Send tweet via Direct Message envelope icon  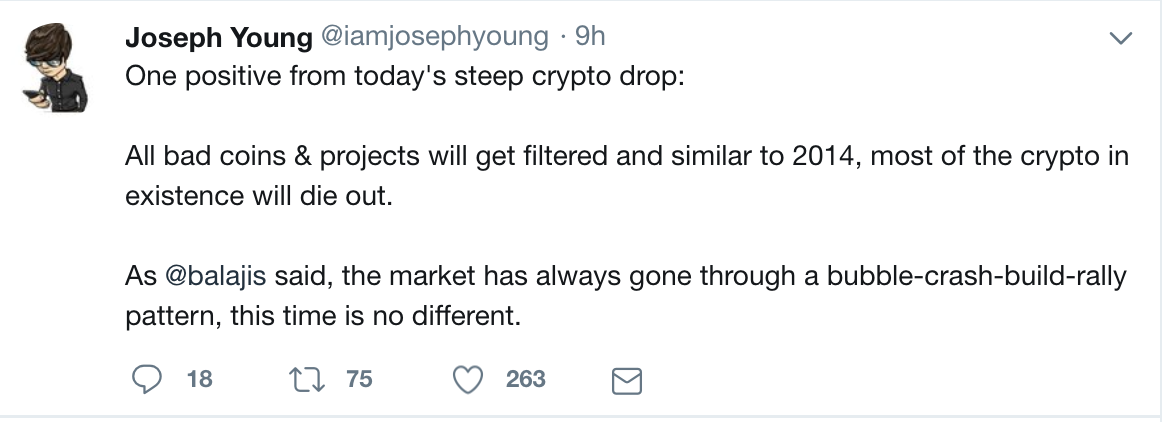tap(625, 380)
